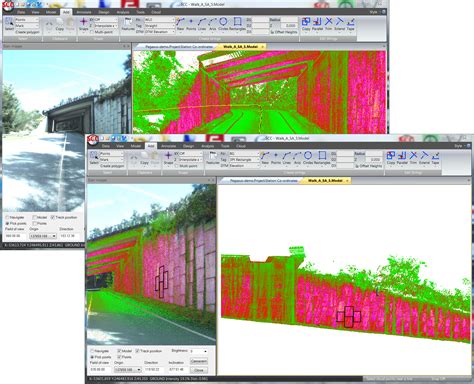Open Origin dropdown in back window viewer panel
Screen dimensions: 474x384
(43, 236)
